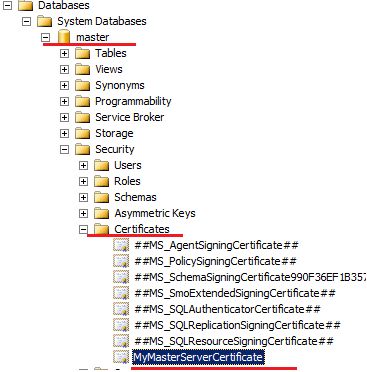Viewport: 367px width, 372px height.
Task: Select the Schemas label
Action: pos(135,197)
